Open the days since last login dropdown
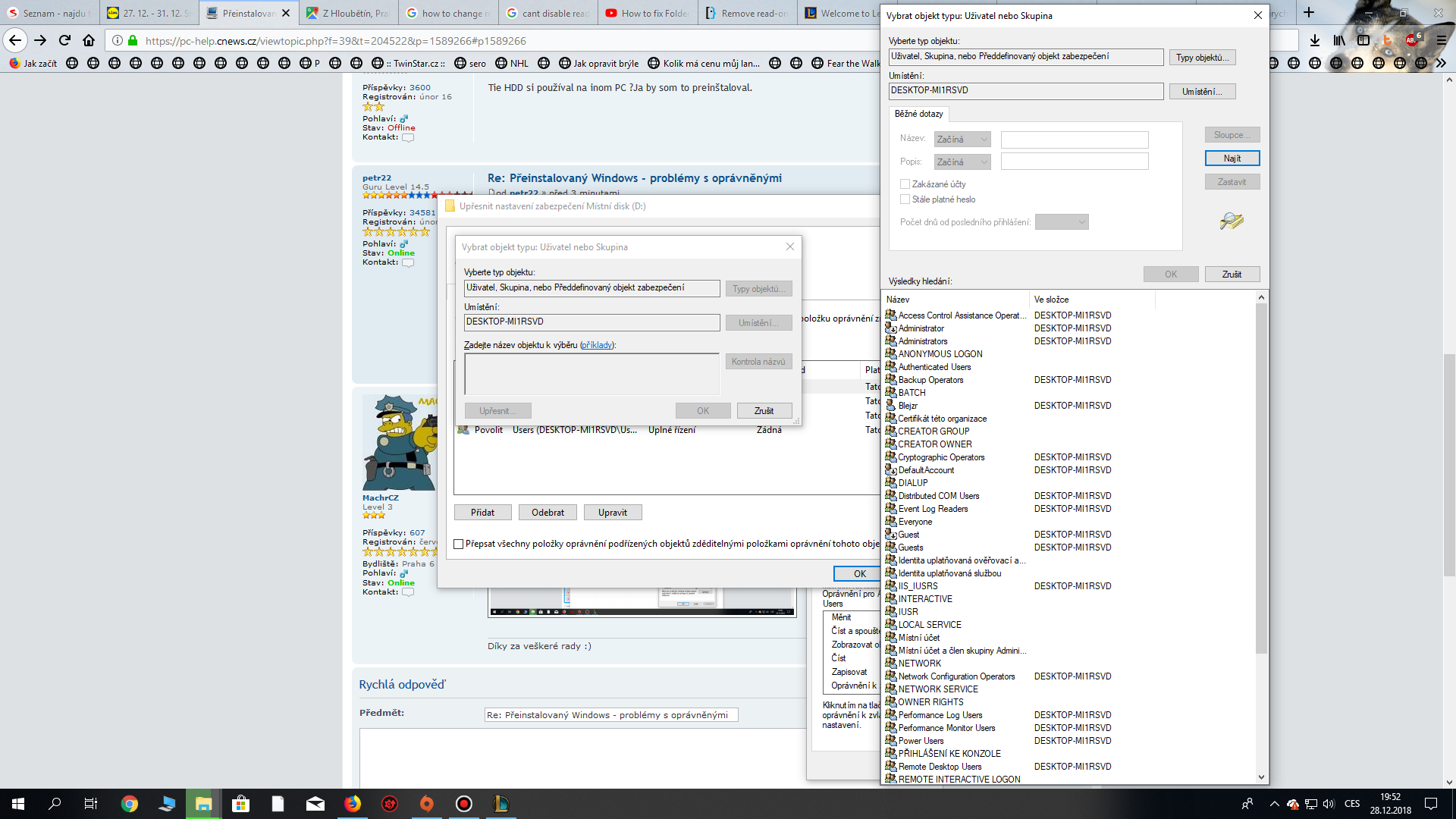This screenshot has height=819, width=1456. point(1062,222)
